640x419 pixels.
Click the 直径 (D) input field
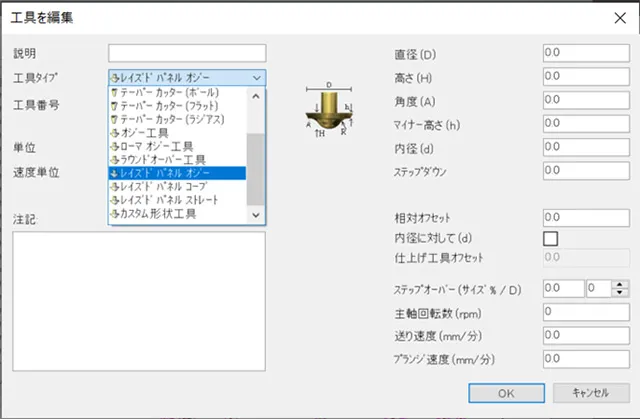tap(583, 53)
